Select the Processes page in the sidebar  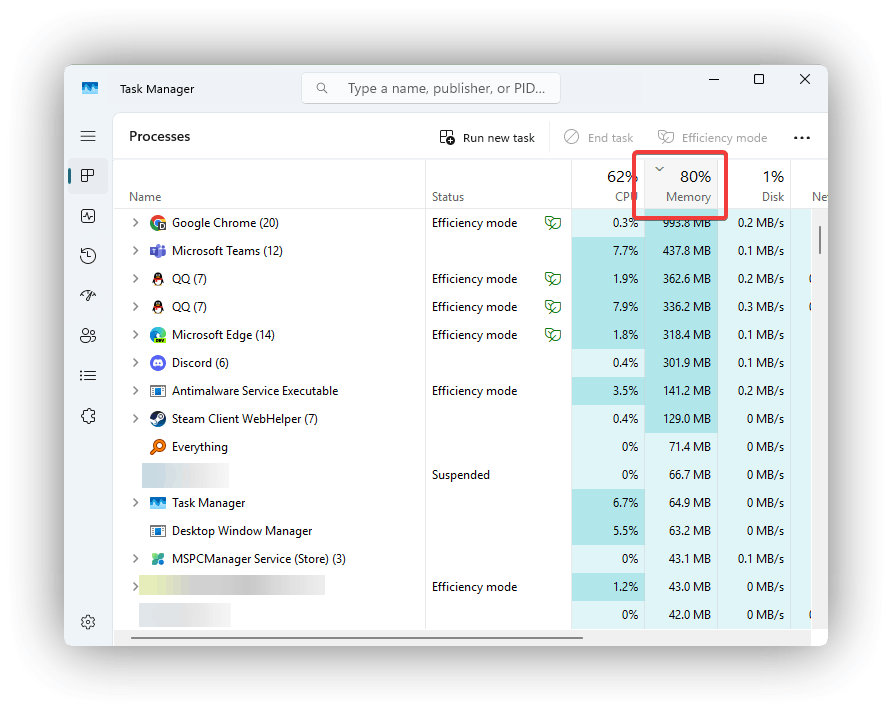(x=88, y=176)
